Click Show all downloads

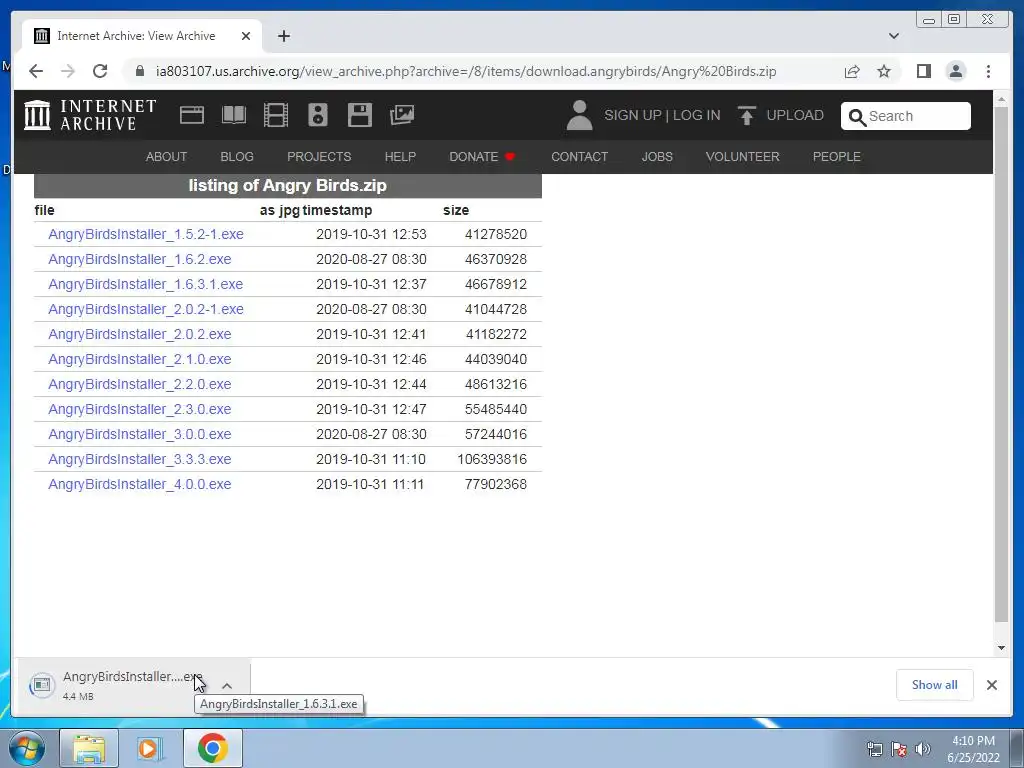pyautogui.click(x=935, y=685)
